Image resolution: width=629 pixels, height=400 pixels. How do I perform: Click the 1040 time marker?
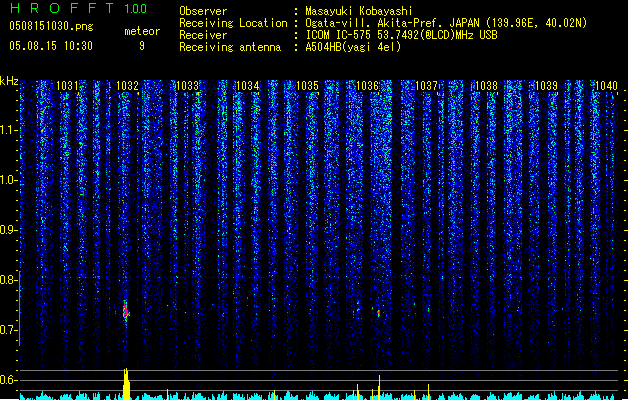(606, 85)
